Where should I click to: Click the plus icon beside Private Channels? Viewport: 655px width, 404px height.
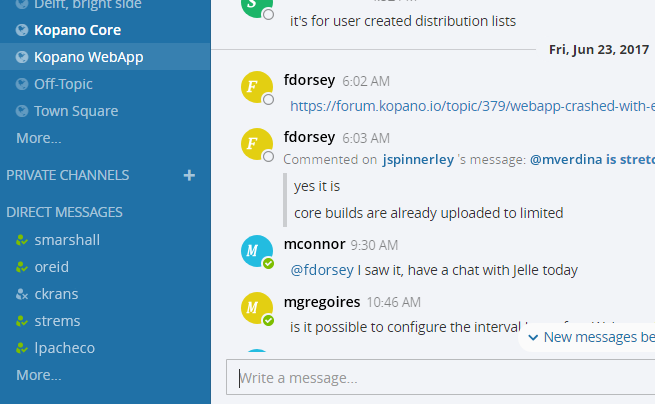pos(189,176)
